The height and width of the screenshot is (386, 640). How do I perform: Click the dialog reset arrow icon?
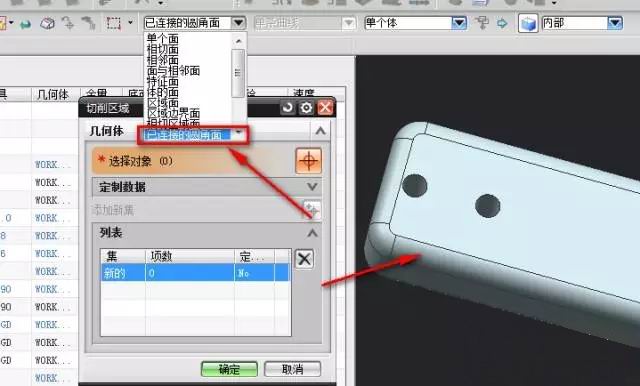(287, 108)
